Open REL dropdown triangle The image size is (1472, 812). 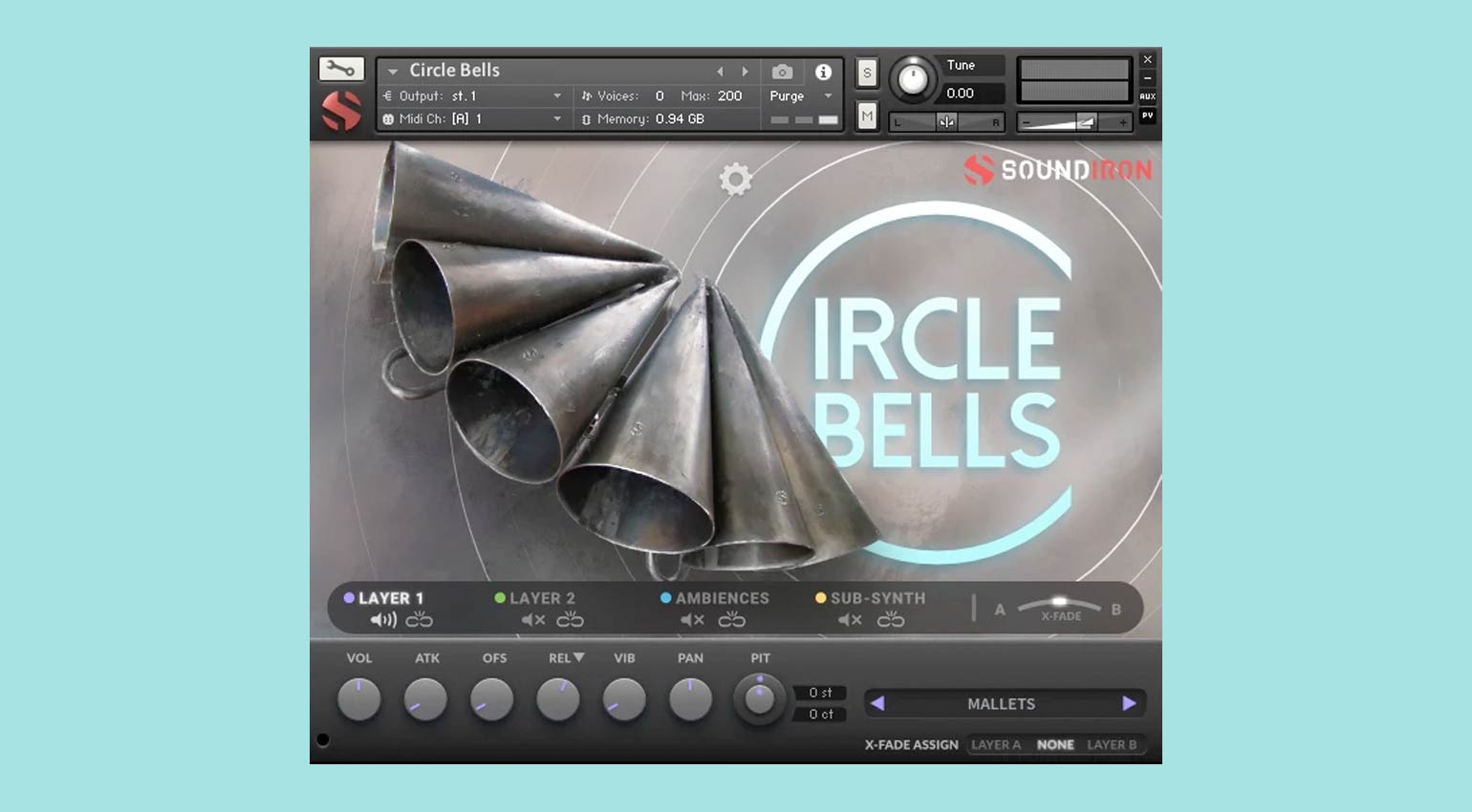pos(578,657)
